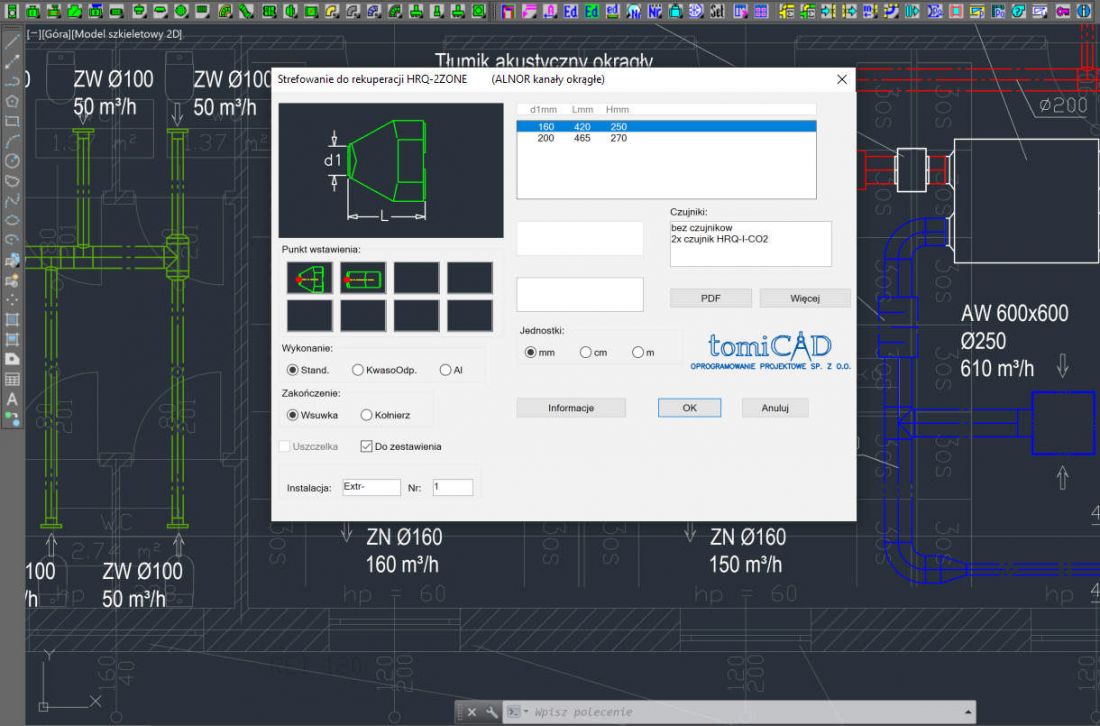Select the first insertion point thumbnail
This screenshot has height=726, width=1100.
(x=309, y=278)
